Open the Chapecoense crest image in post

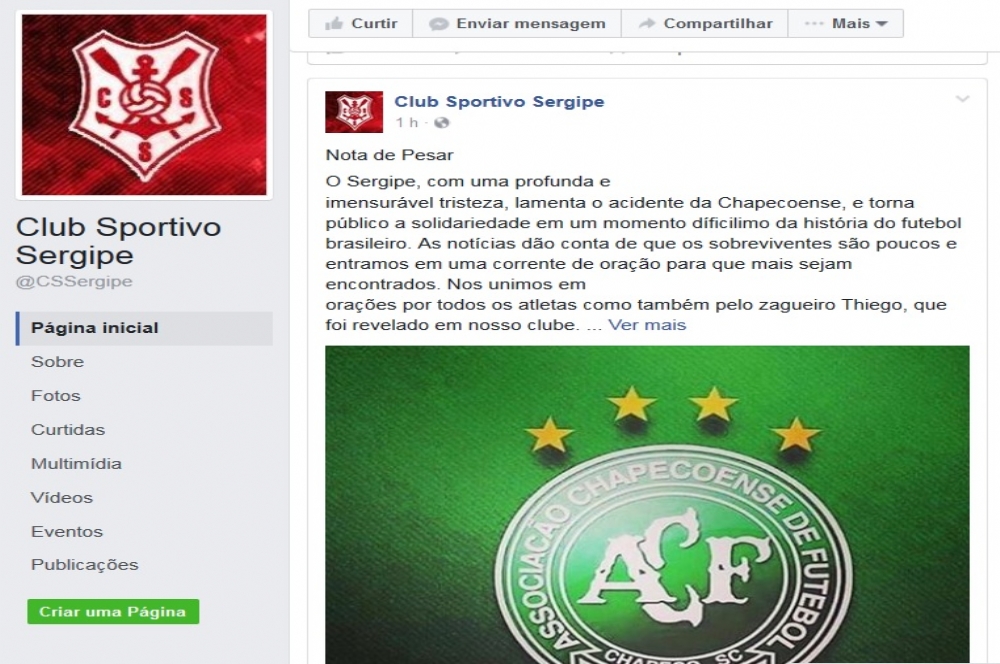647,504
